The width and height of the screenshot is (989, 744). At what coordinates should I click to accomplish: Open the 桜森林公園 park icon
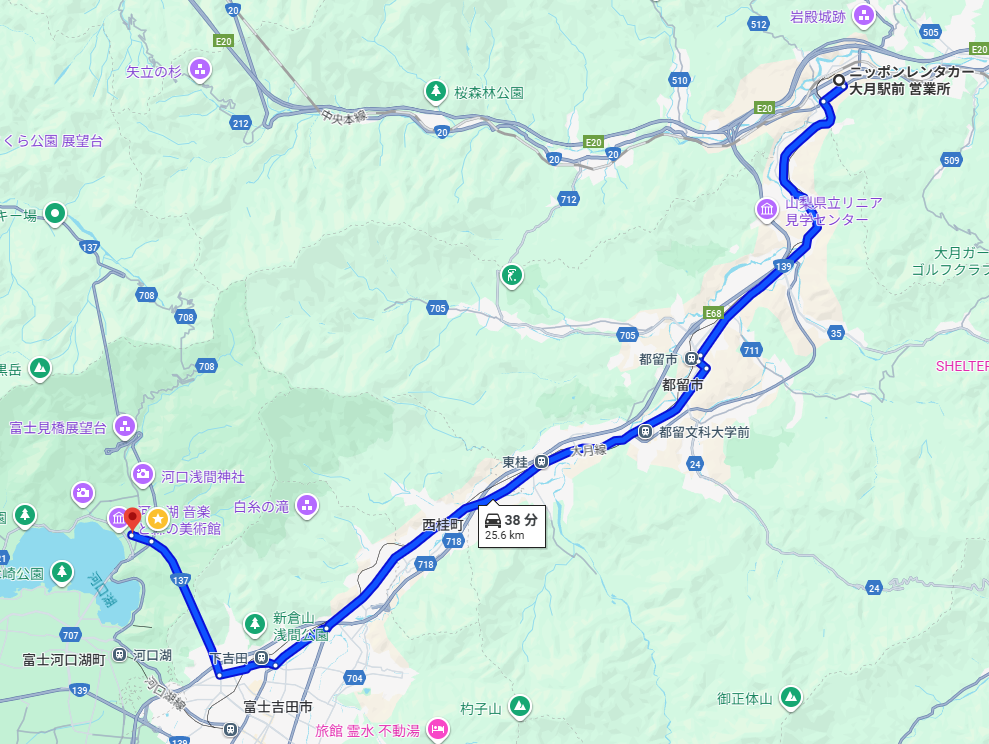click(x=435, y=91)
